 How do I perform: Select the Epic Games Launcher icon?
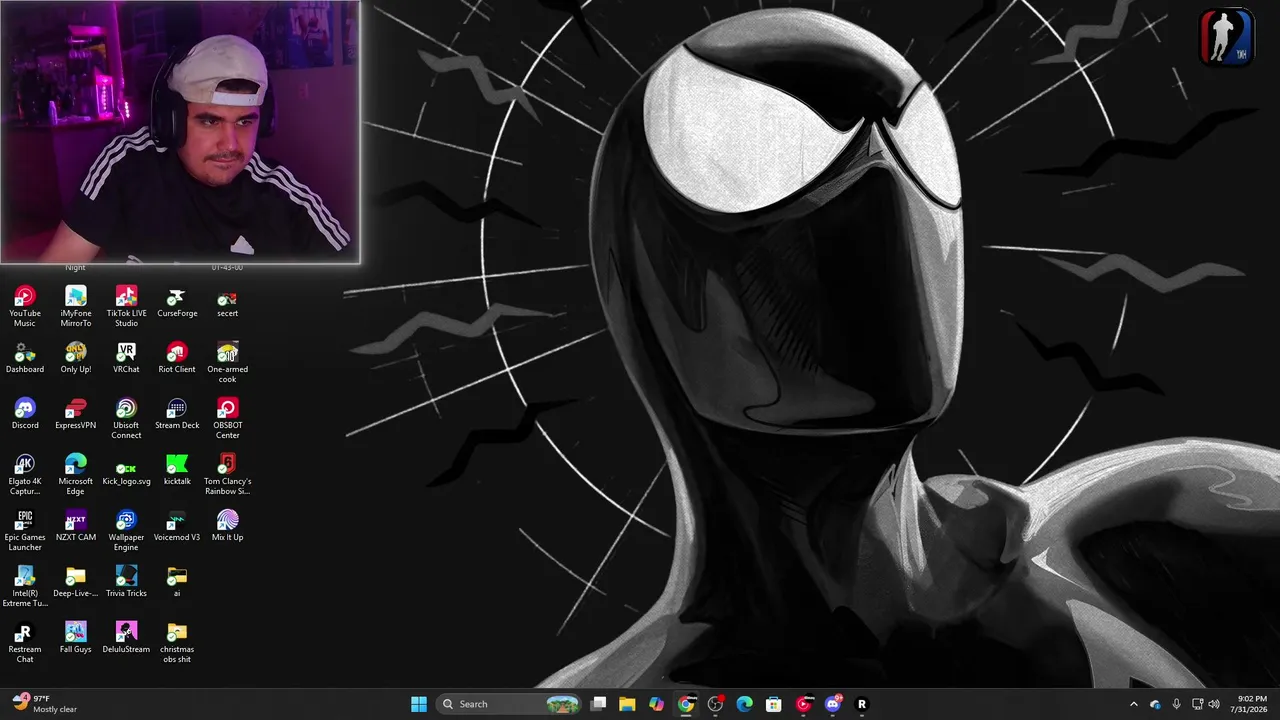(x=25, y=530)
